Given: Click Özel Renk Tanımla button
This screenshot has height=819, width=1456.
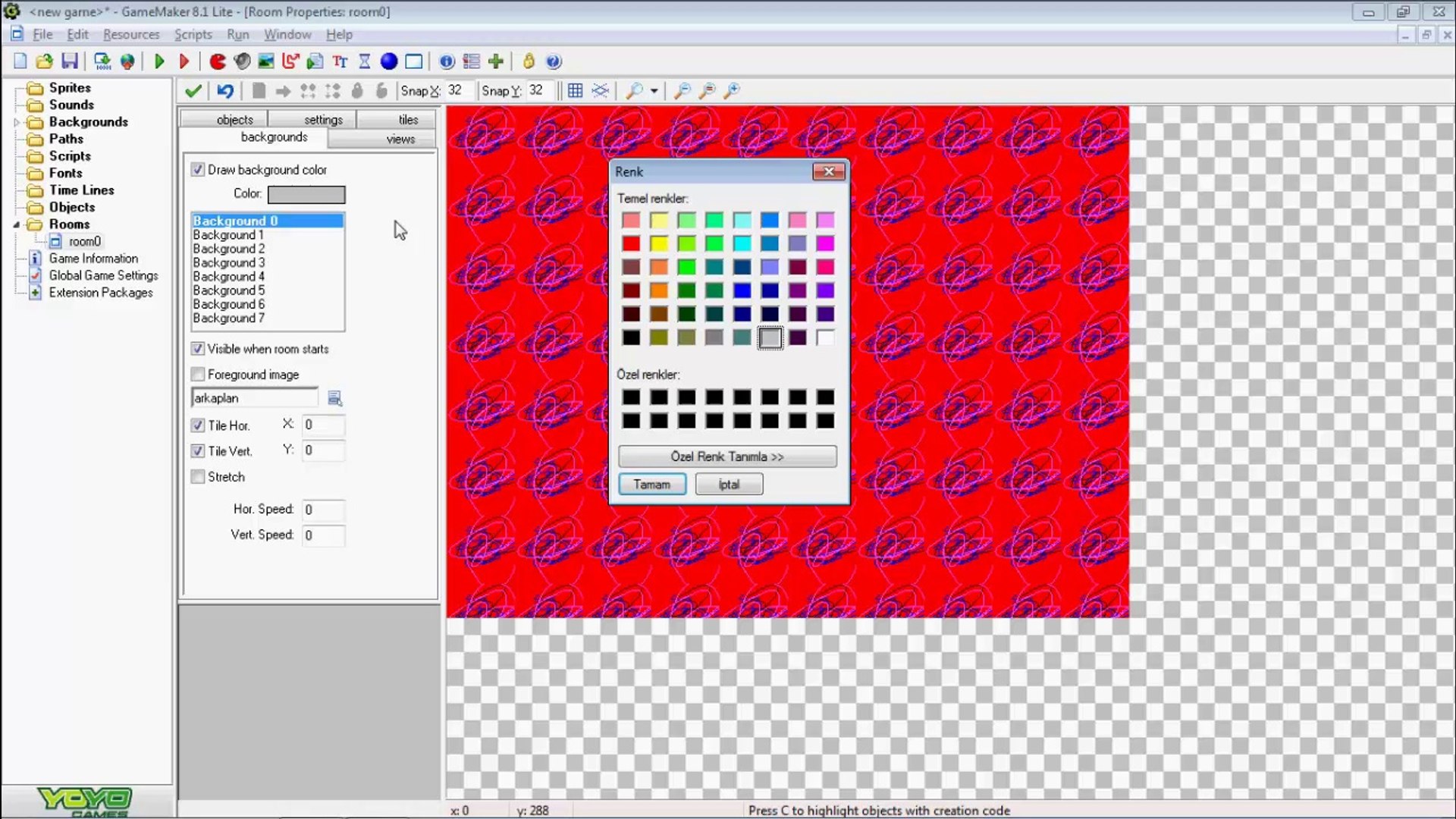Looking at the screenshot, I should 726,457.
